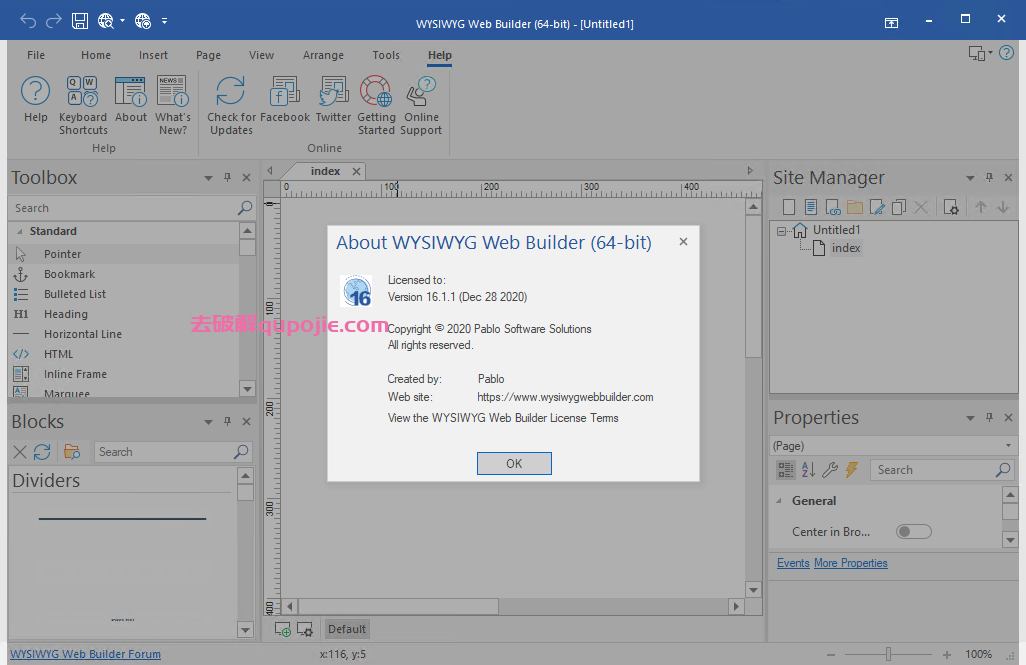Click Check for Updates icon

coord(231,105)
